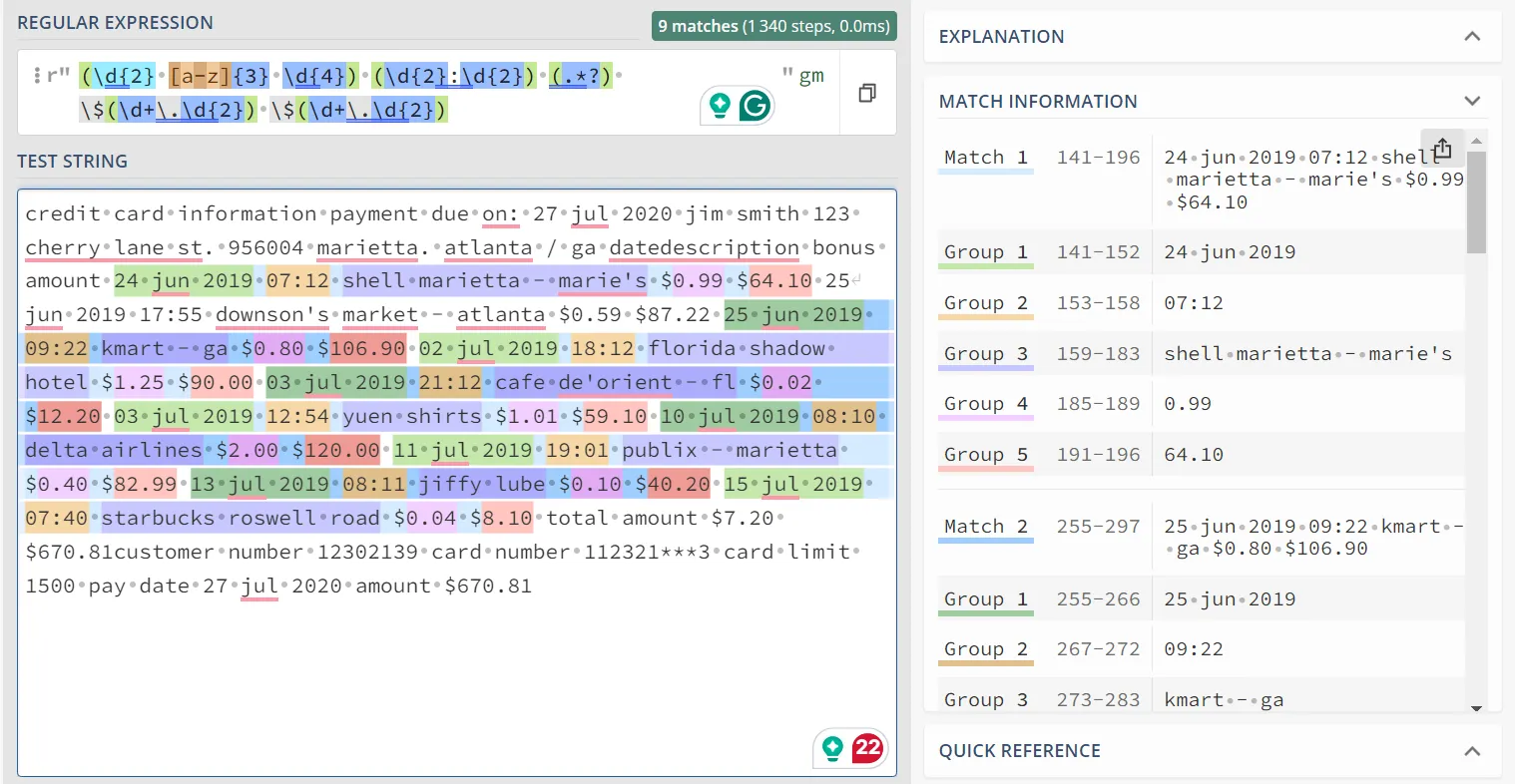Expand the Explanation panel chevron
The image size is (1515, 784).
click(1472, 37)
